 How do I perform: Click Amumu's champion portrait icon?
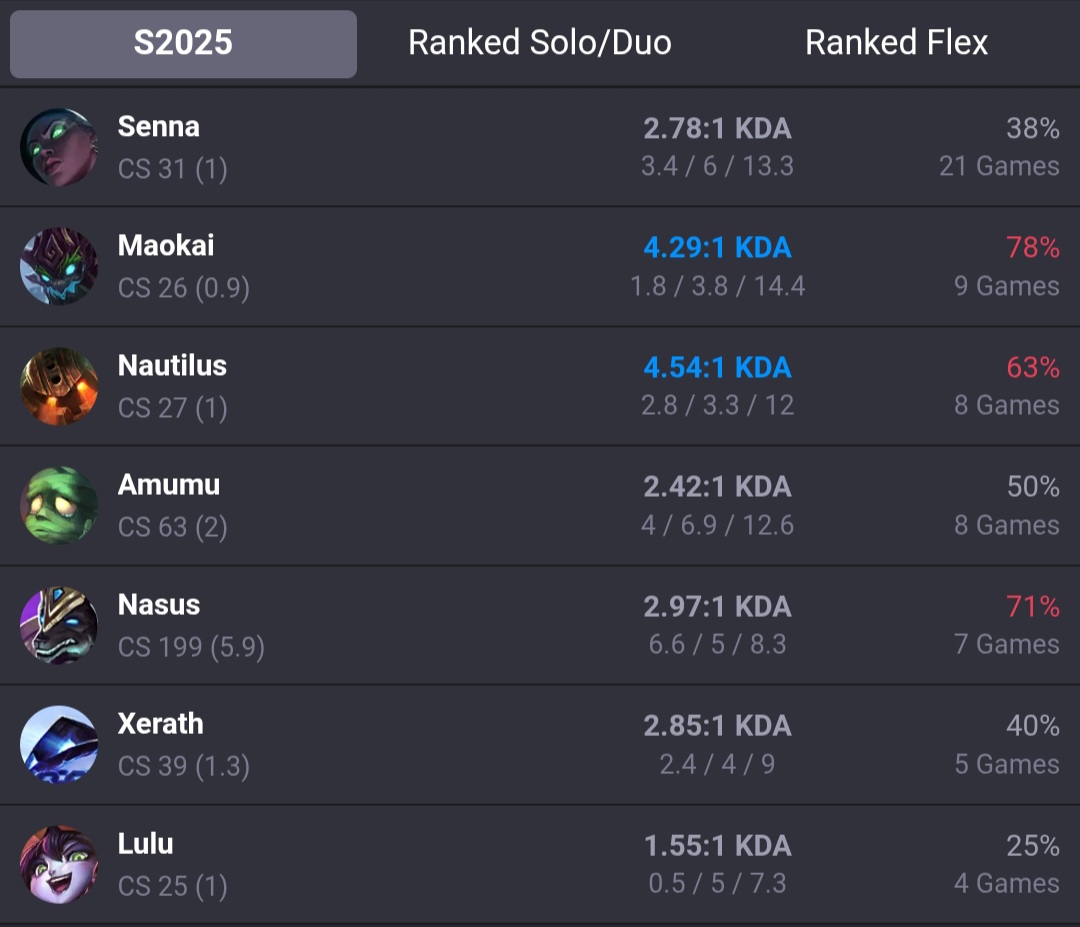coord(59,506)
